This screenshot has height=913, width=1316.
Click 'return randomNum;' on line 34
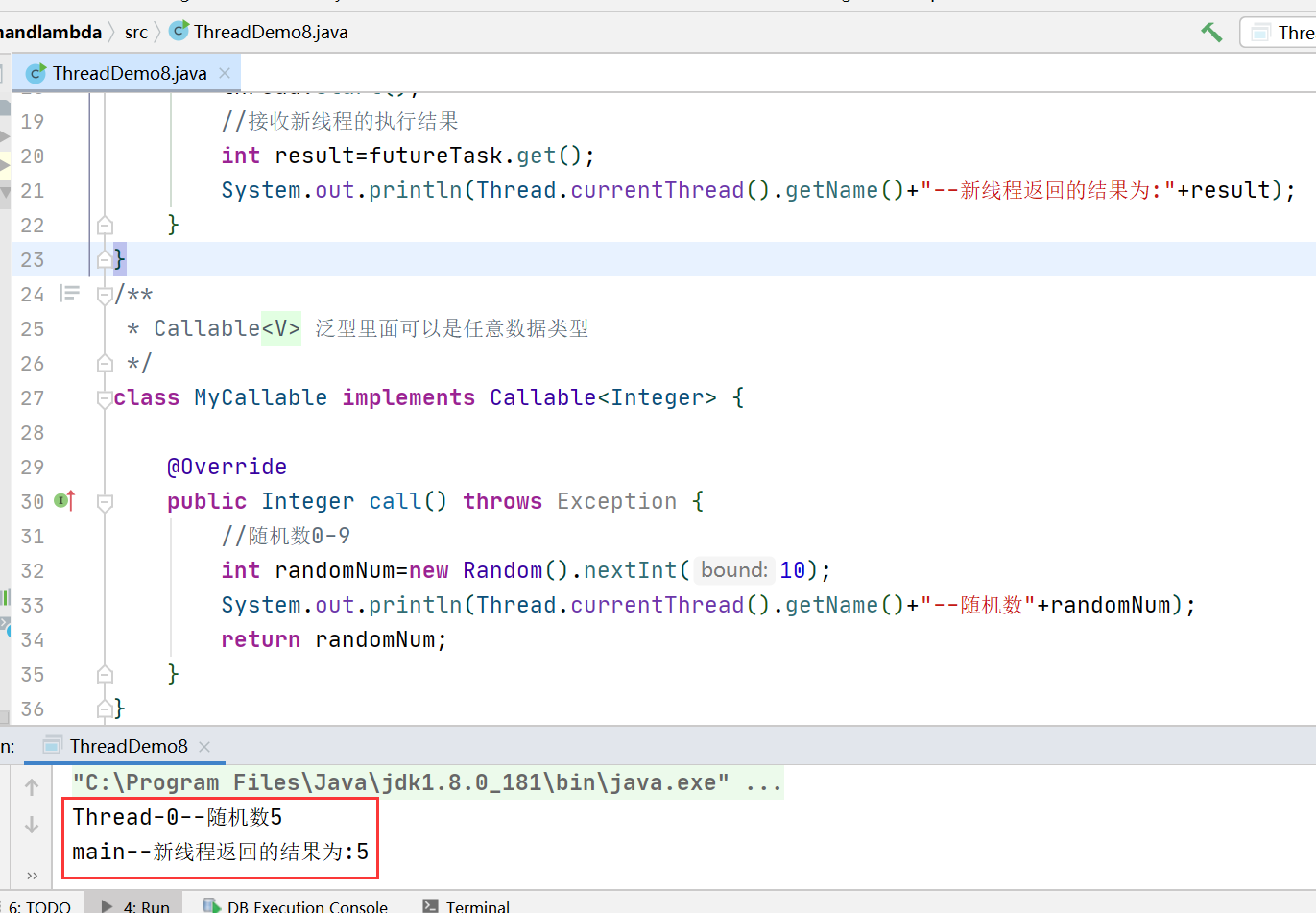(x=334, y=639)
